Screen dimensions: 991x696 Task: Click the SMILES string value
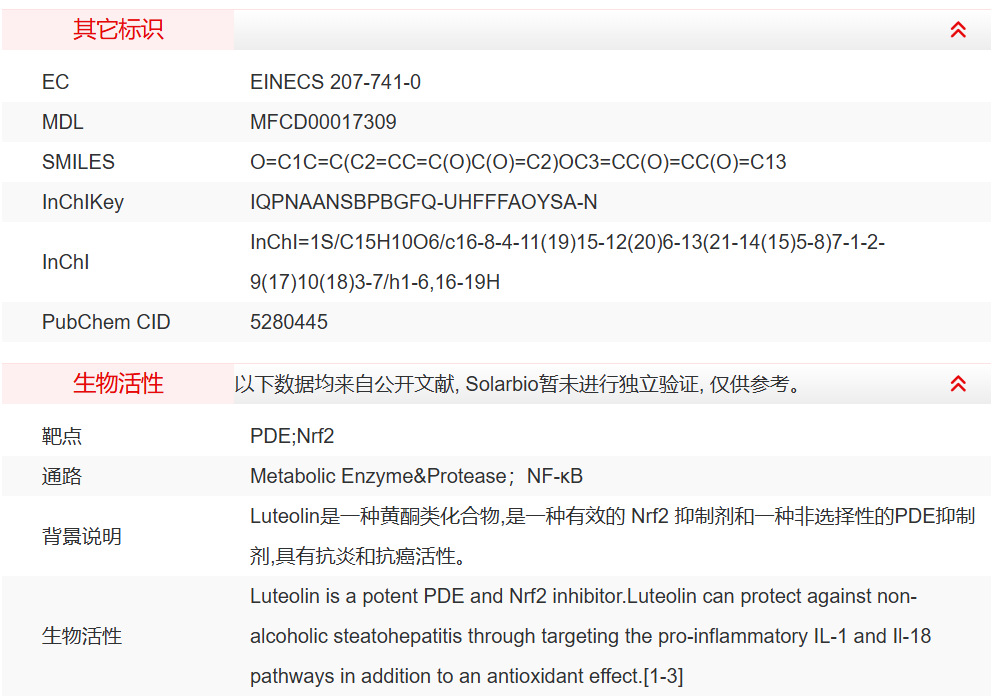coord(518,162)
